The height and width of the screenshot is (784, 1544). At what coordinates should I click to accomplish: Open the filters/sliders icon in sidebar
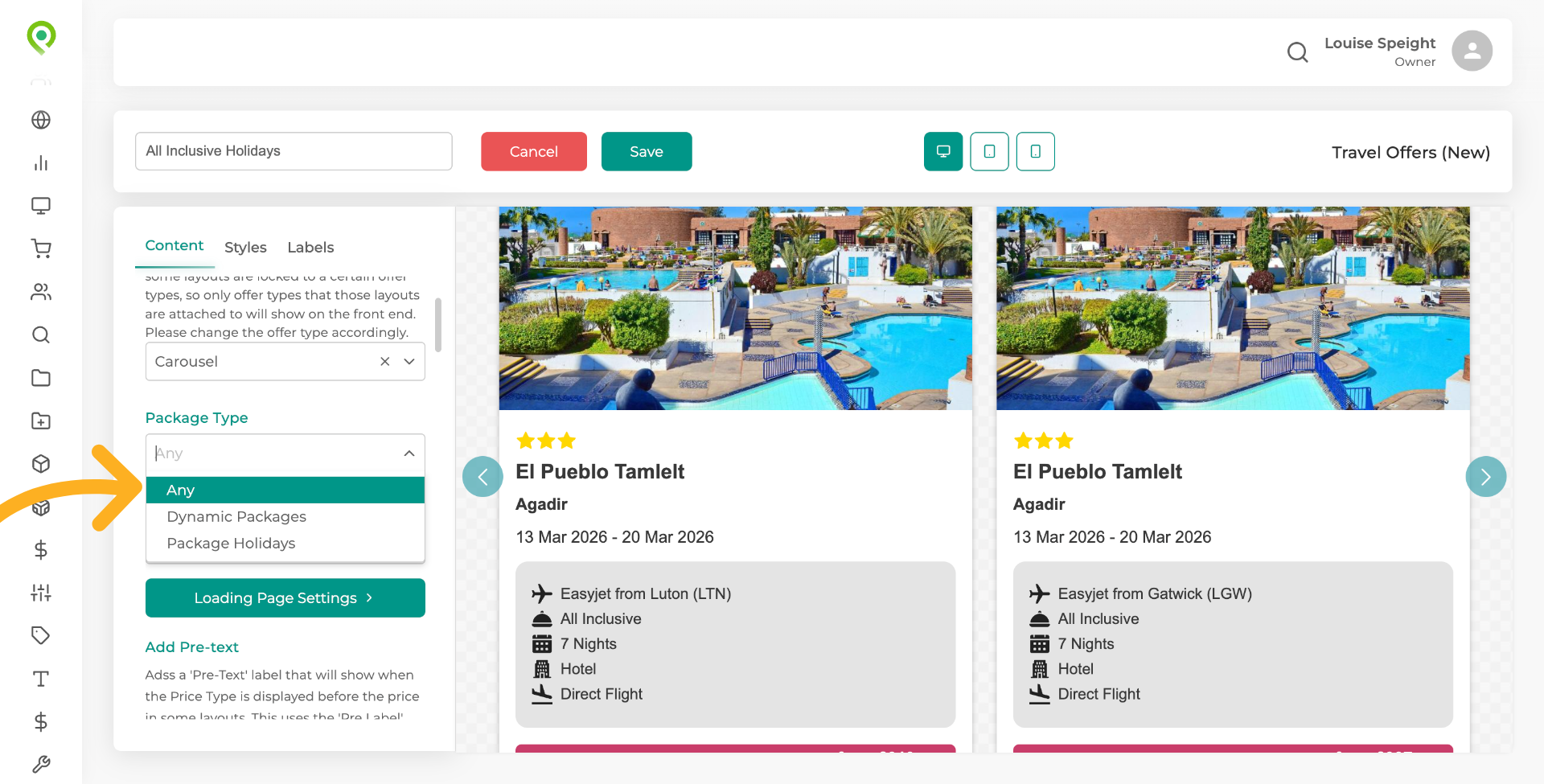tap(41, 593)
